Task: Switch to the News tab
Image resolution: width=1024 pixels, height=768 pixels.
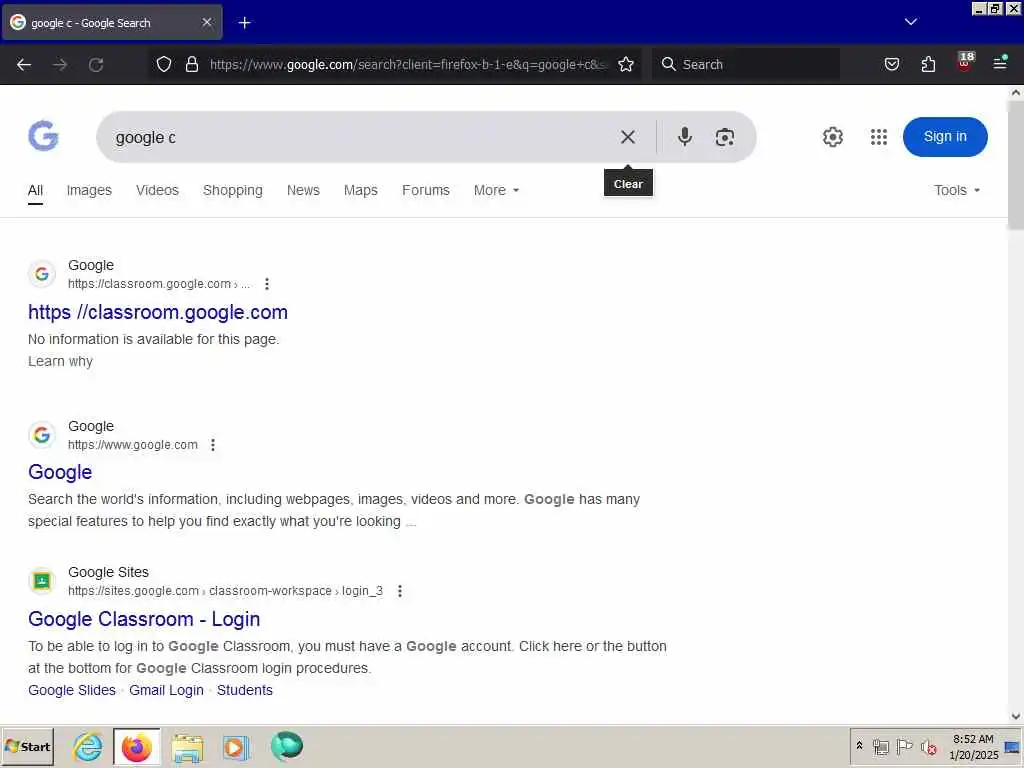Action: point(303,190)
